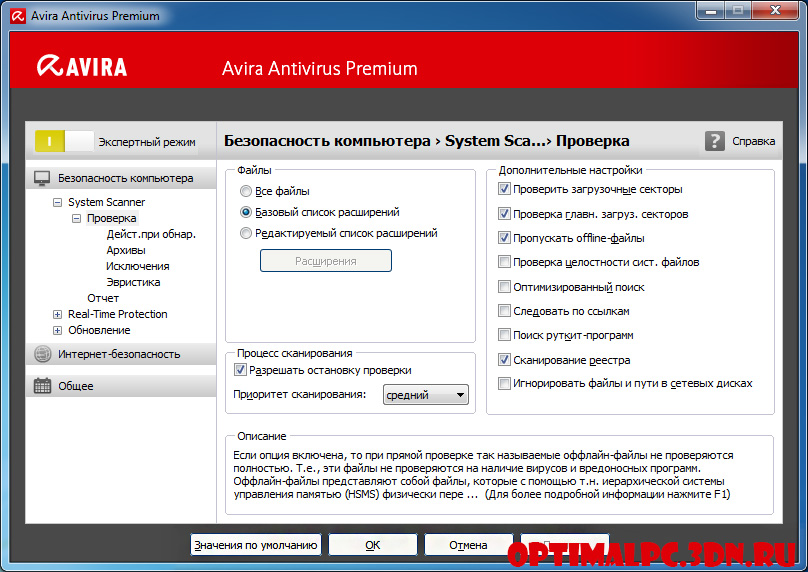This screenshot has height=572, width=808.
Task: Open the Исключения settings page
Action: (x=138, y=266)
